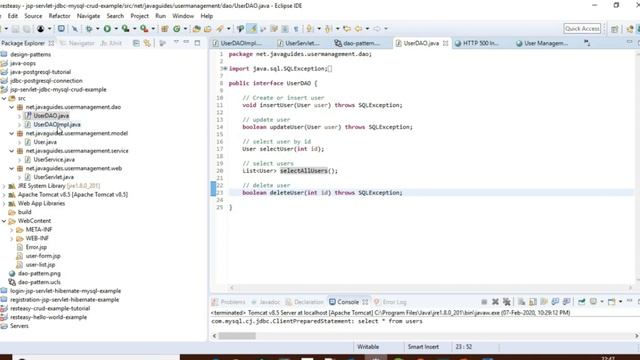Toggle Word Wrap in Console toolbar
The image size is (640, 360).
tap(544, 302)
